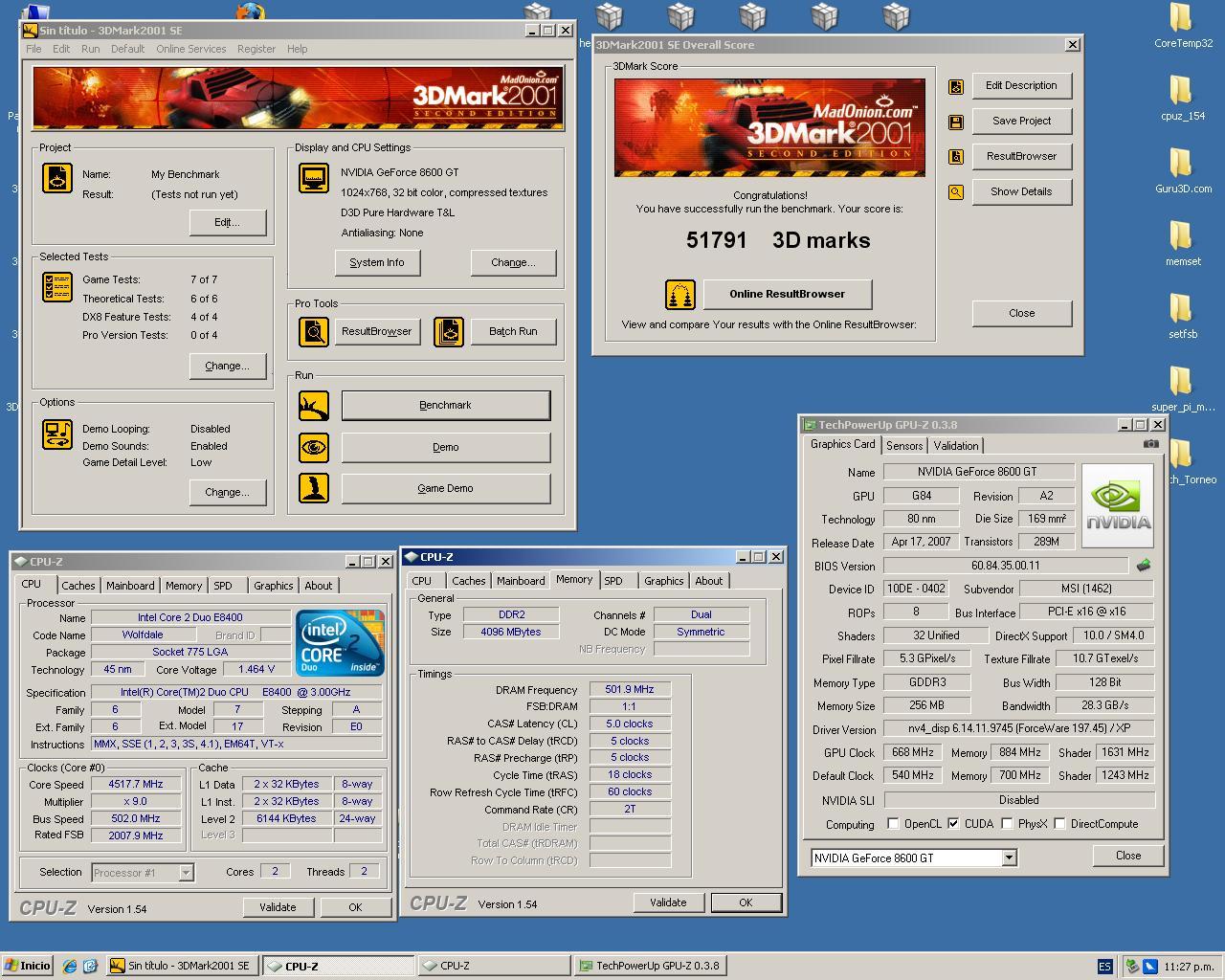
Task: Open the Graphics tab in left CPU-Z
Action: point(274,586)
